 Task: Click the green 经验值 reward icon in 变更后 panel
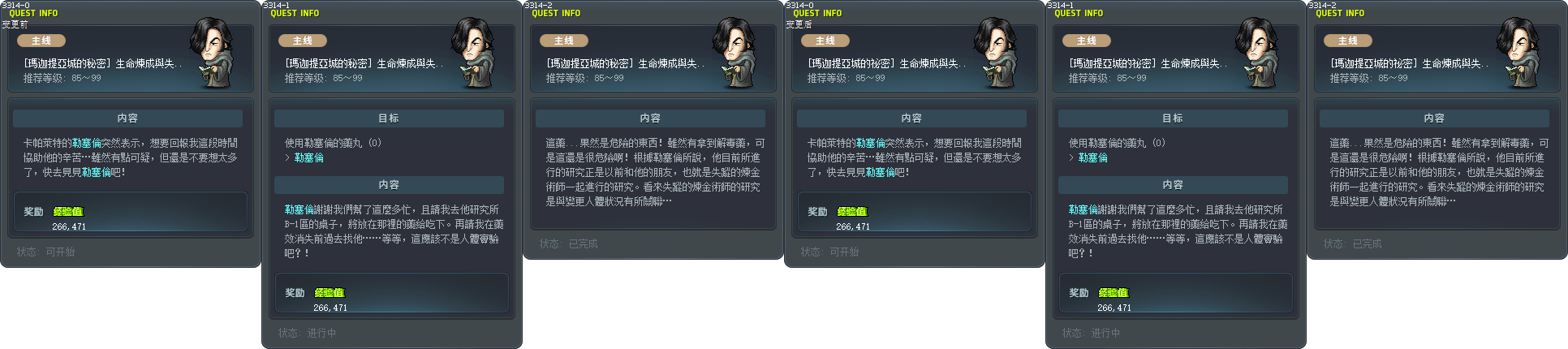tap(852, 211)
